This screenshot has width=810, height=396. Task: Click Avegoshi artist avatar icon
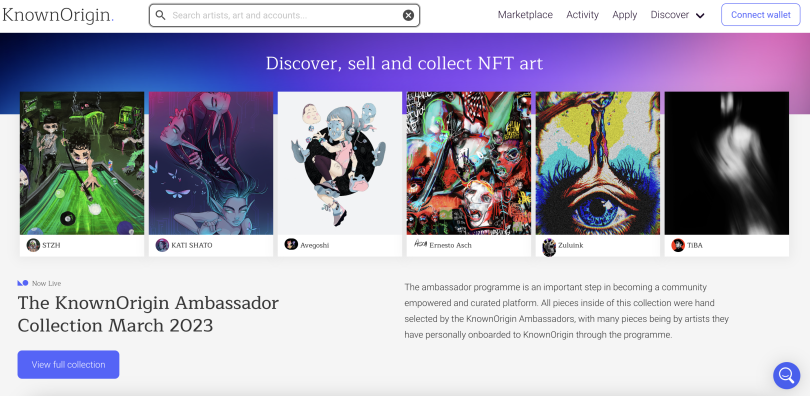click(291, 244)
